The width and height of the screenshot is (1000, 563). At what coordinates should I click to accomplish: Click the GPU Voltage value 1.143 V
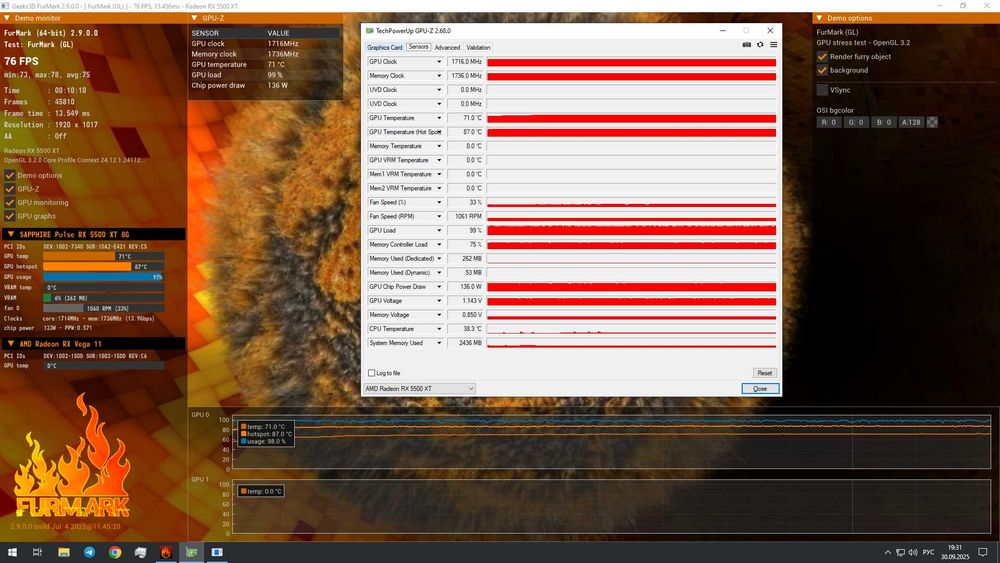point(466,301)
